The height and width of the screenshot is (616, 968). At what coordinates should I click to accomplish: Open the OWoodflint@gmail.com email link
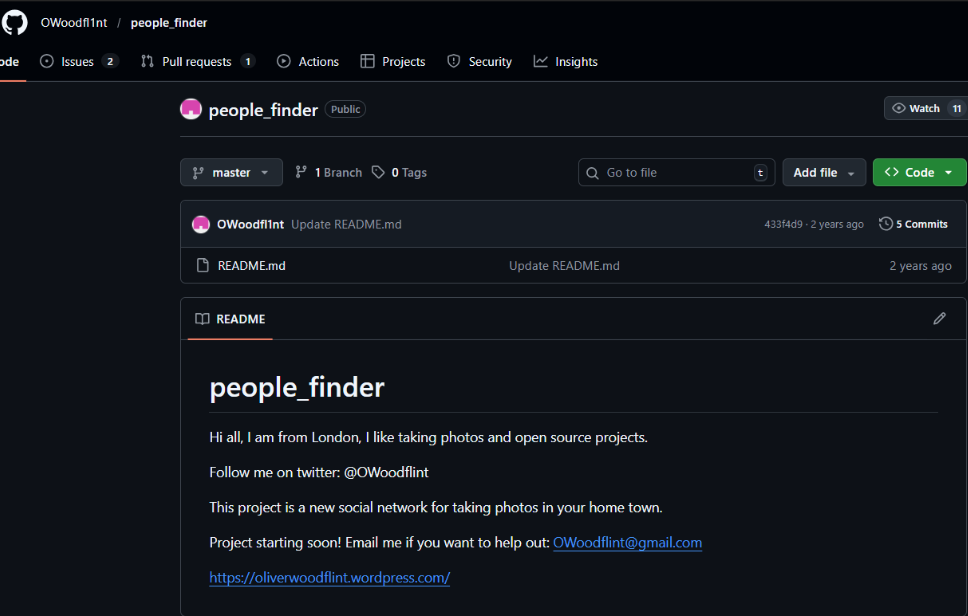tap(627, 543)
